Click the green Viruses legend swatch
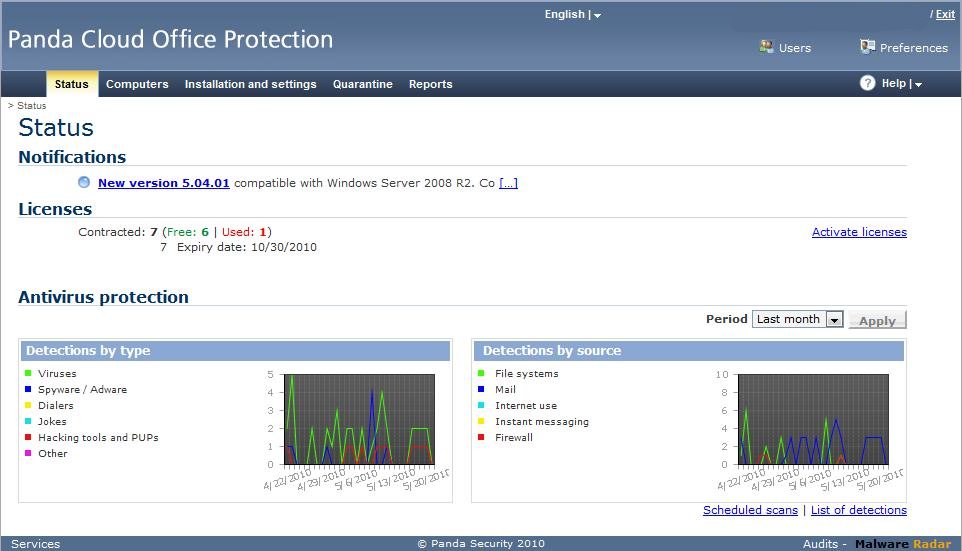Viewport: 962px width, 551px height. [x=29, y=374]
